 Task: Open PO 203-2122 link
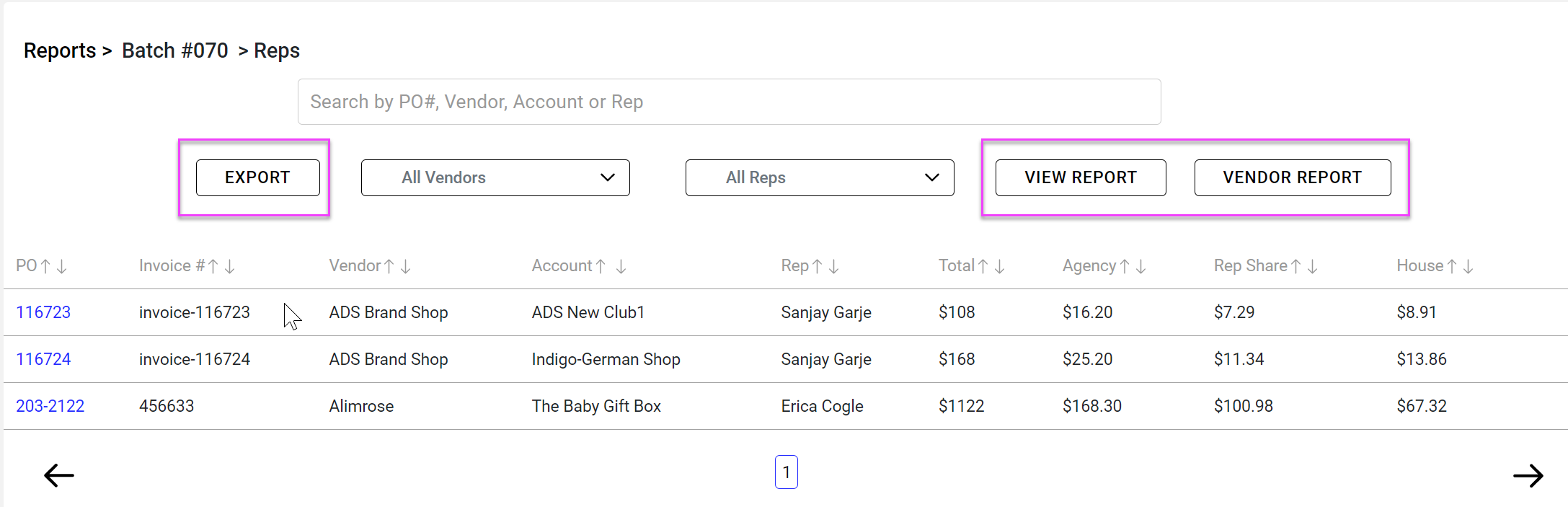point(50,406)
